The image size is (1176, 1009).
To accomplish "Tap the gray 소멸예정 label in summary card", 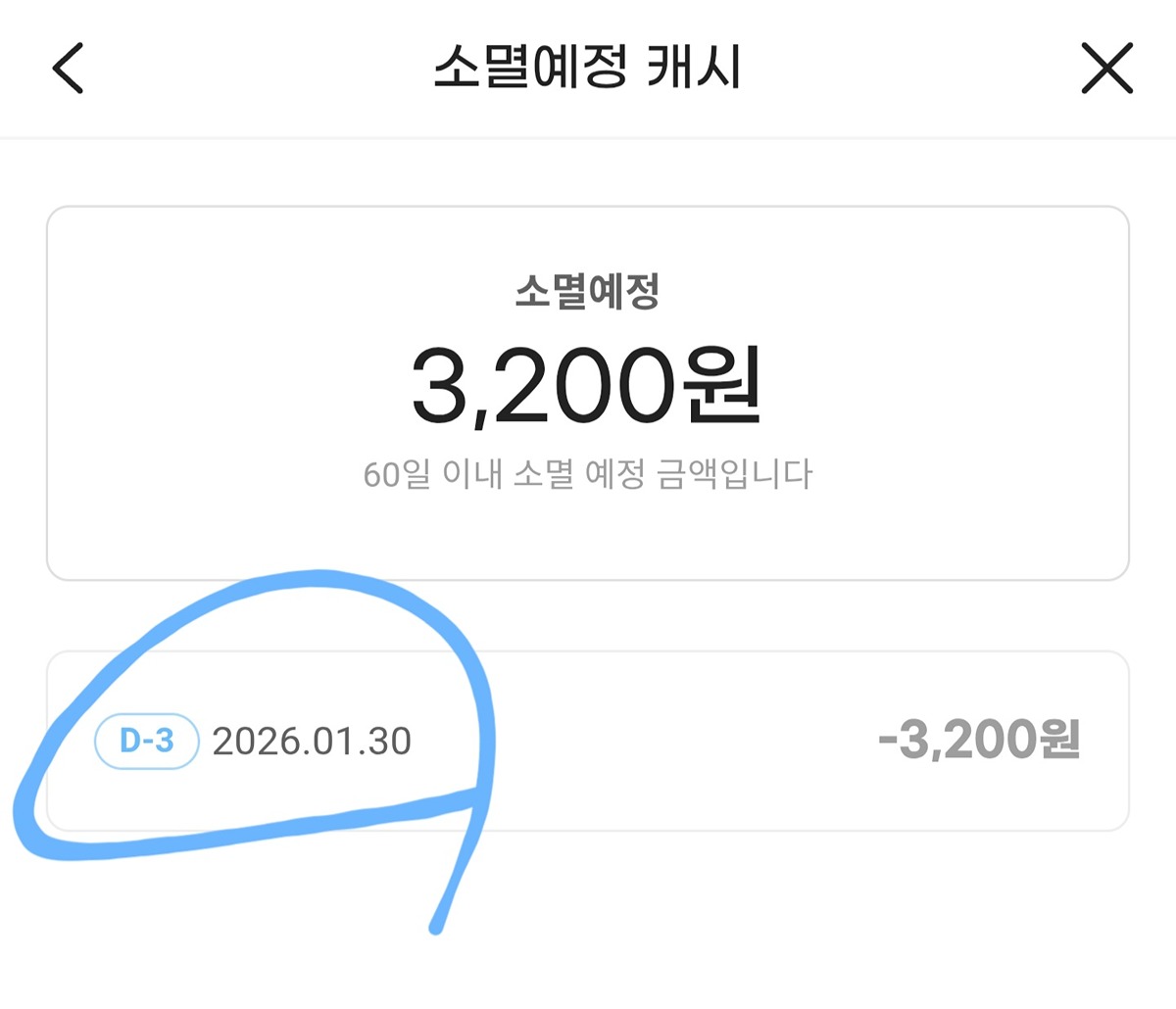I will click(587, 291).
